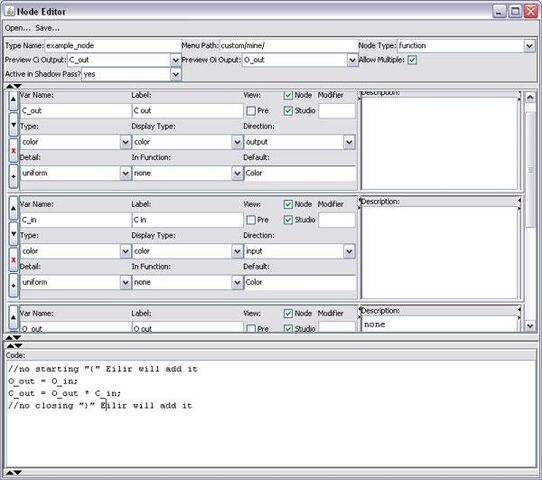Open the Node Type dropdown
The image size is (542, 480).
[529, 46]
